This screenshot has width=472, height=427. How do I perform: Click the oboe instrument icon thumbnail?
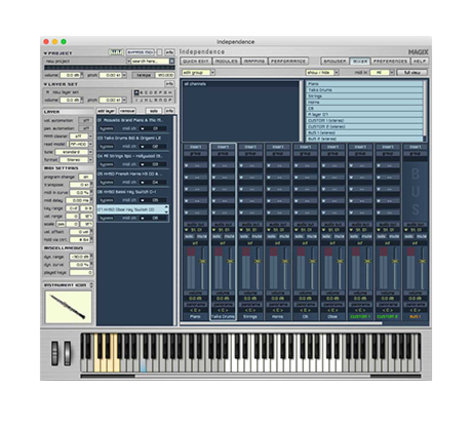click(x=68, y=307)
